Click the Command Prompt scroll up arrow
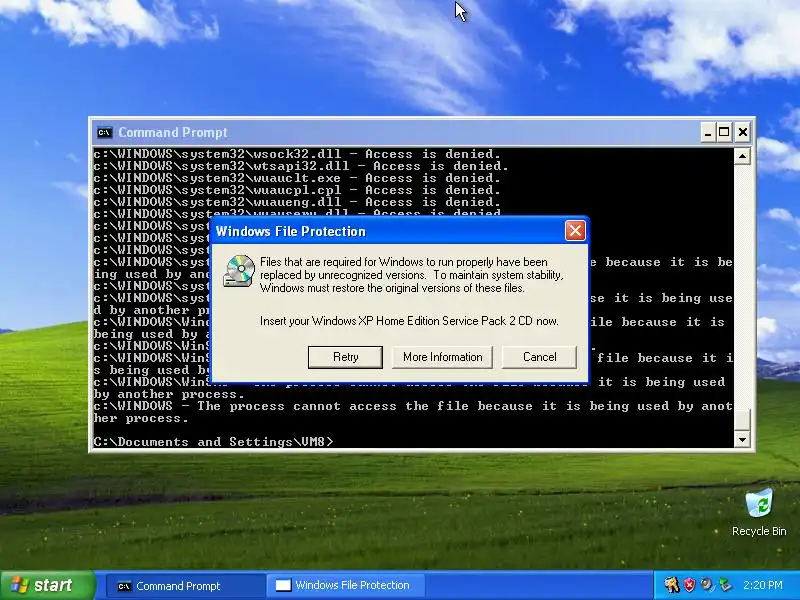The width and height of the screenshot is (800, 600). [x=742, y=156]
